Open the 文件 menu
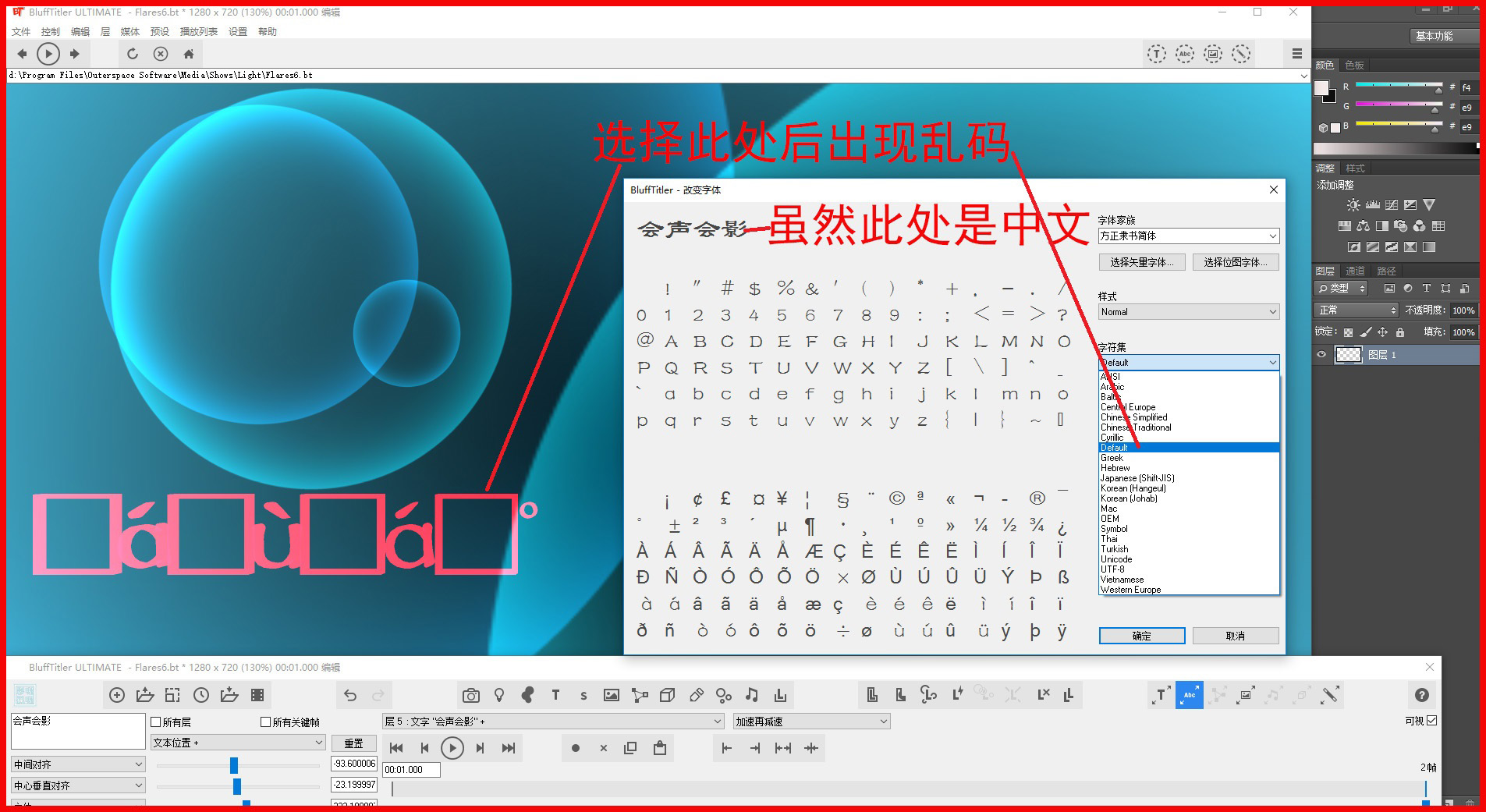Image resolution: width=1486 pixels, height=812 pixels. click(21, 32)
